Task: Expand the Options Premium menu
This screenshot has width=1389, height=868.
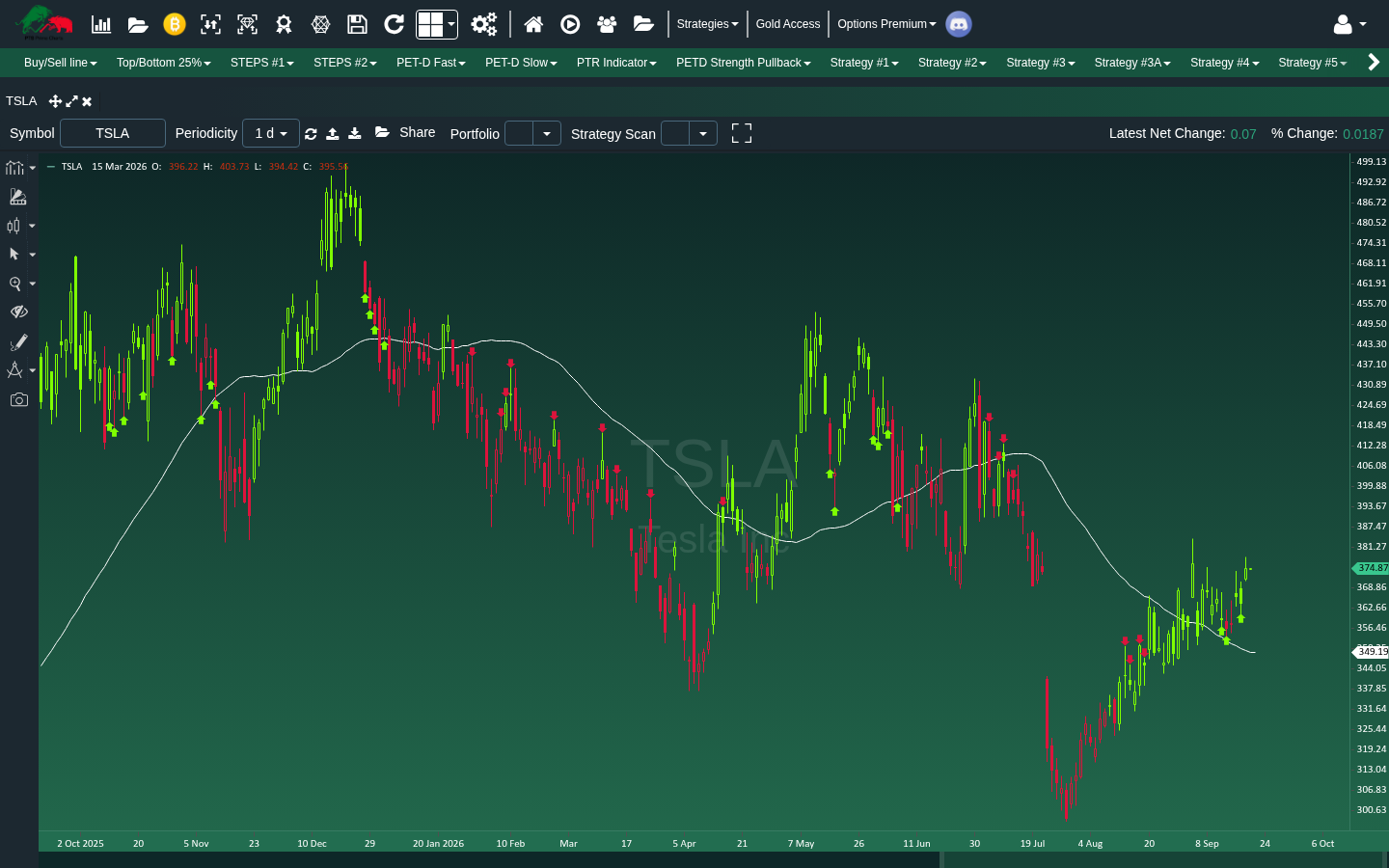Action: [x=886, y=24]
